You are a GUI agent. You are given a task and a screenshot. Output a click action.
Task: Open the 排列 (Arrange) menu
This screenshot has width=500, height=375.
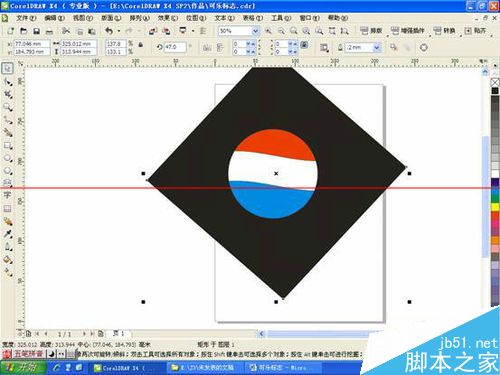pyautogui.click(x=139, y=18)
